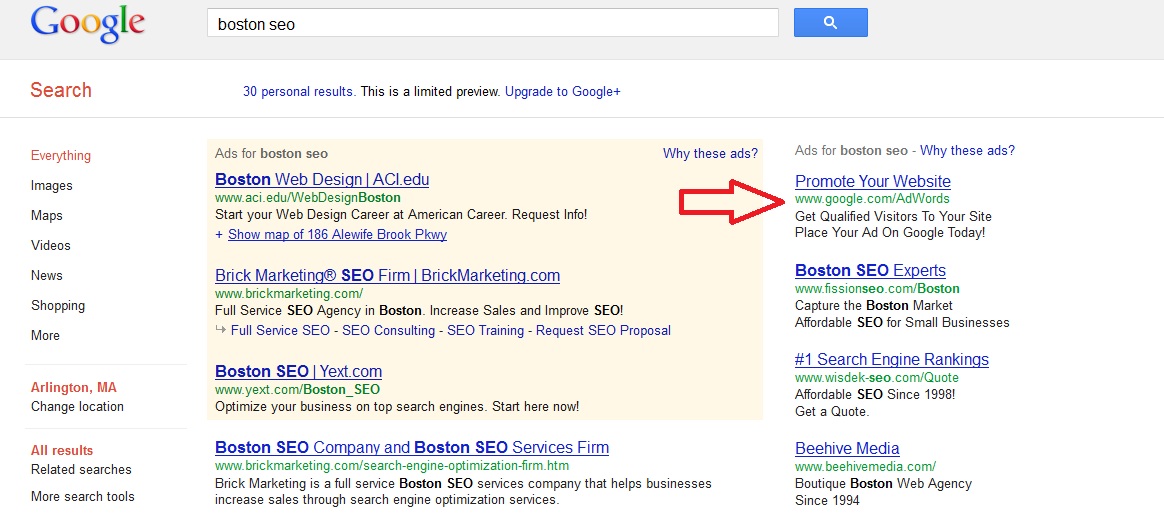This screenshot has height=524, width=1164.
Task: Switch to Maps results
Action: click(47, 216)
